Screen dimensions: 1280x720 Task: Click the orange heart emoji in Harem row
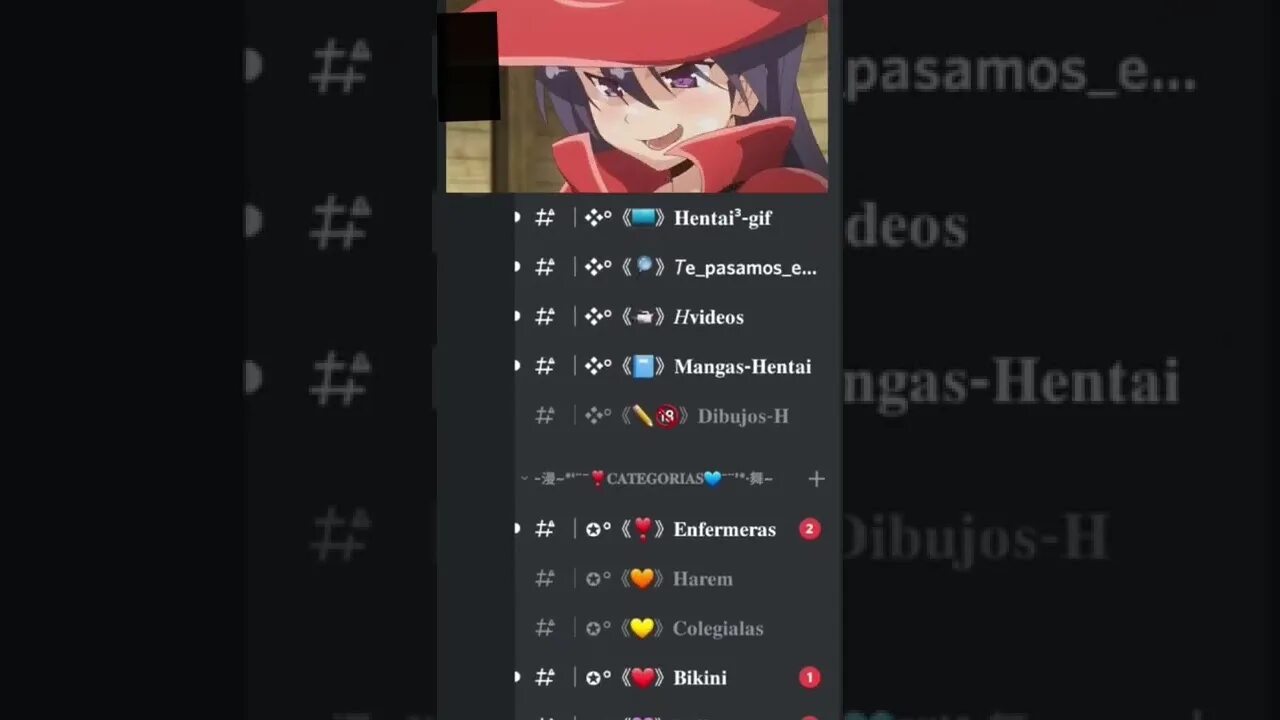[x=642, y=579]
